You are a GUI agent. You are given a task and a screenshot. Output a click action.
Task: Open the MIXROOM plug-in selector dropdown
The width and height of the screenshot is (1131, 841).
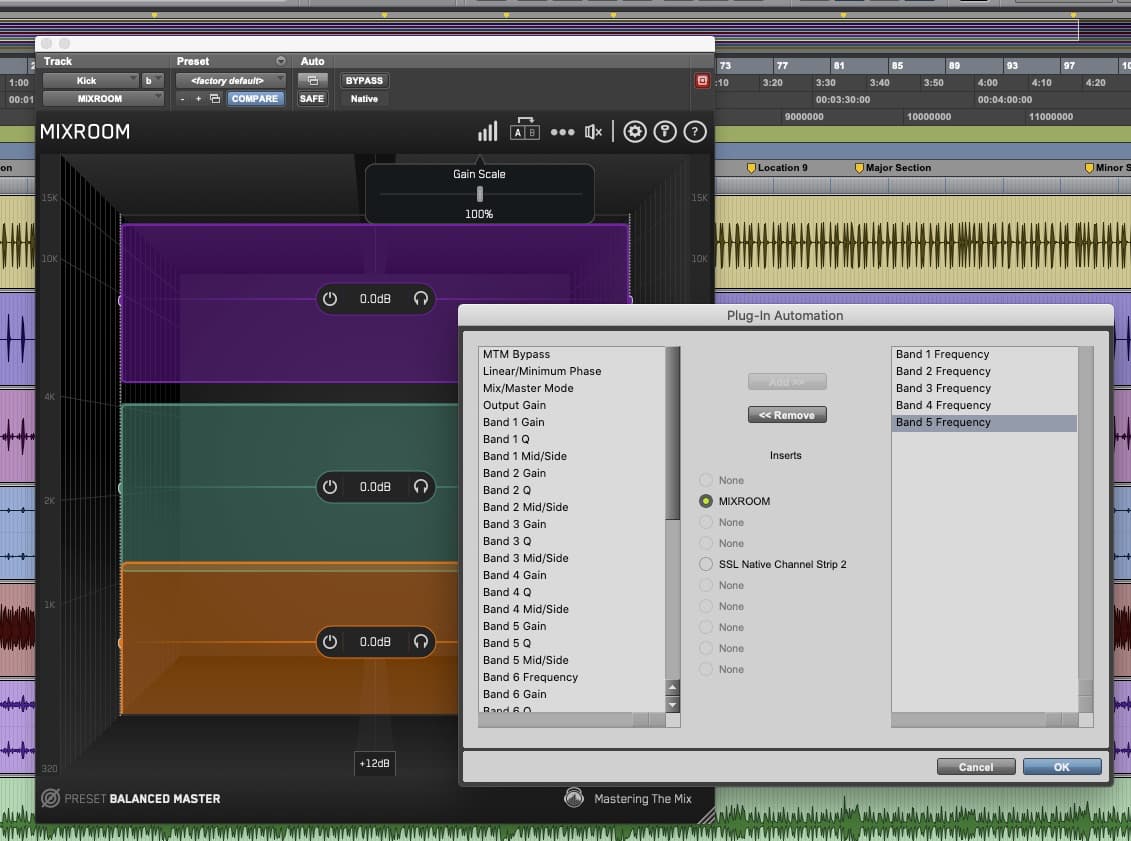pos(102,99)
